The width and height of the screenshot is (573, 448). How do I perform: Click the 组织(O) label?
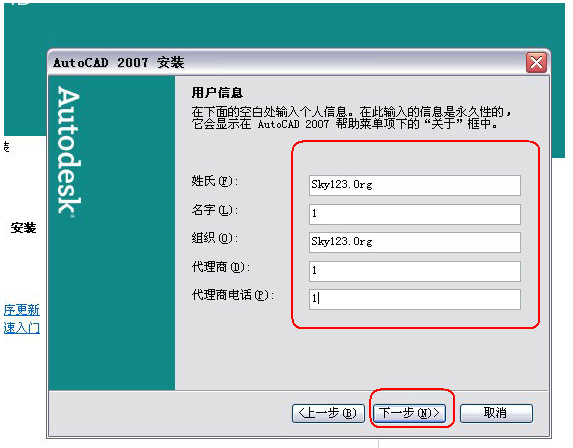[215, 238]
